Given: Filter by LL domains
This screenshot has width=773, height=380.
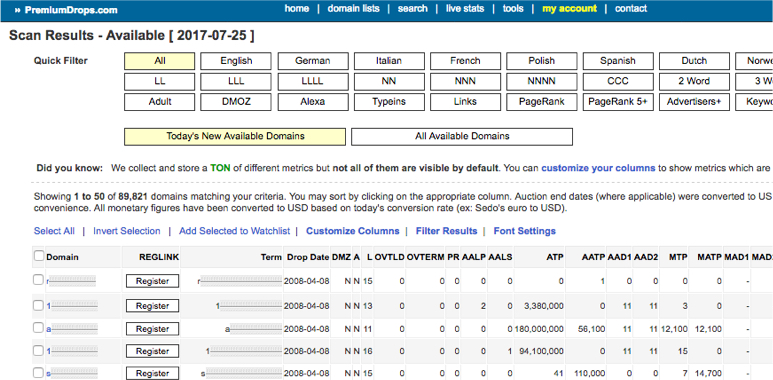Looking at the screenshot, I should 160,81.
